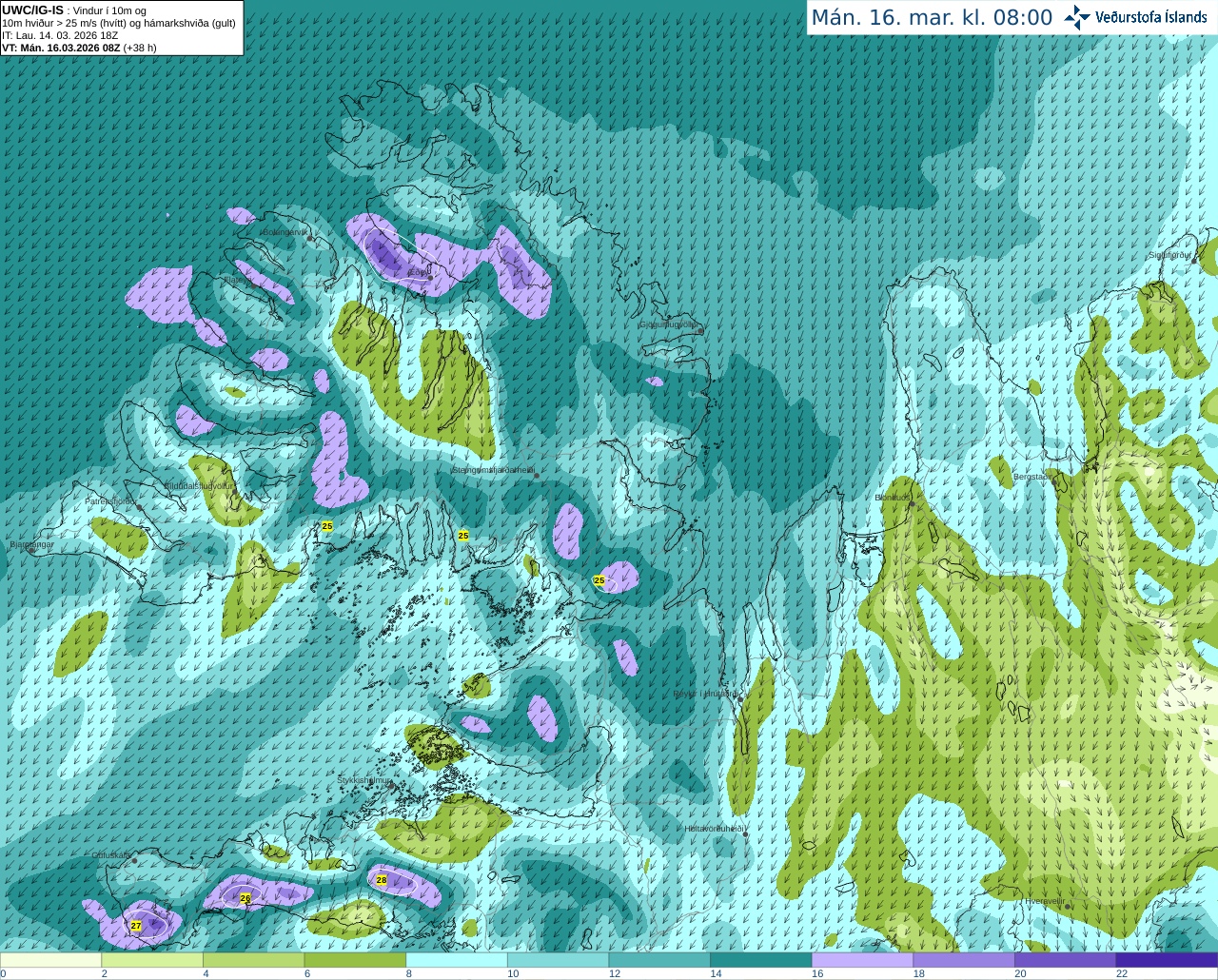Click the lavender 16–18 legend swatch
This screenshot has height=980, width=1218.
coord(862,960)
